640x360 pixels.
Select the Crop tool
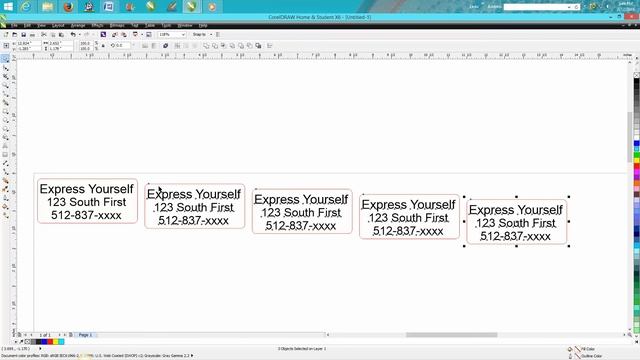pos(5,77)
